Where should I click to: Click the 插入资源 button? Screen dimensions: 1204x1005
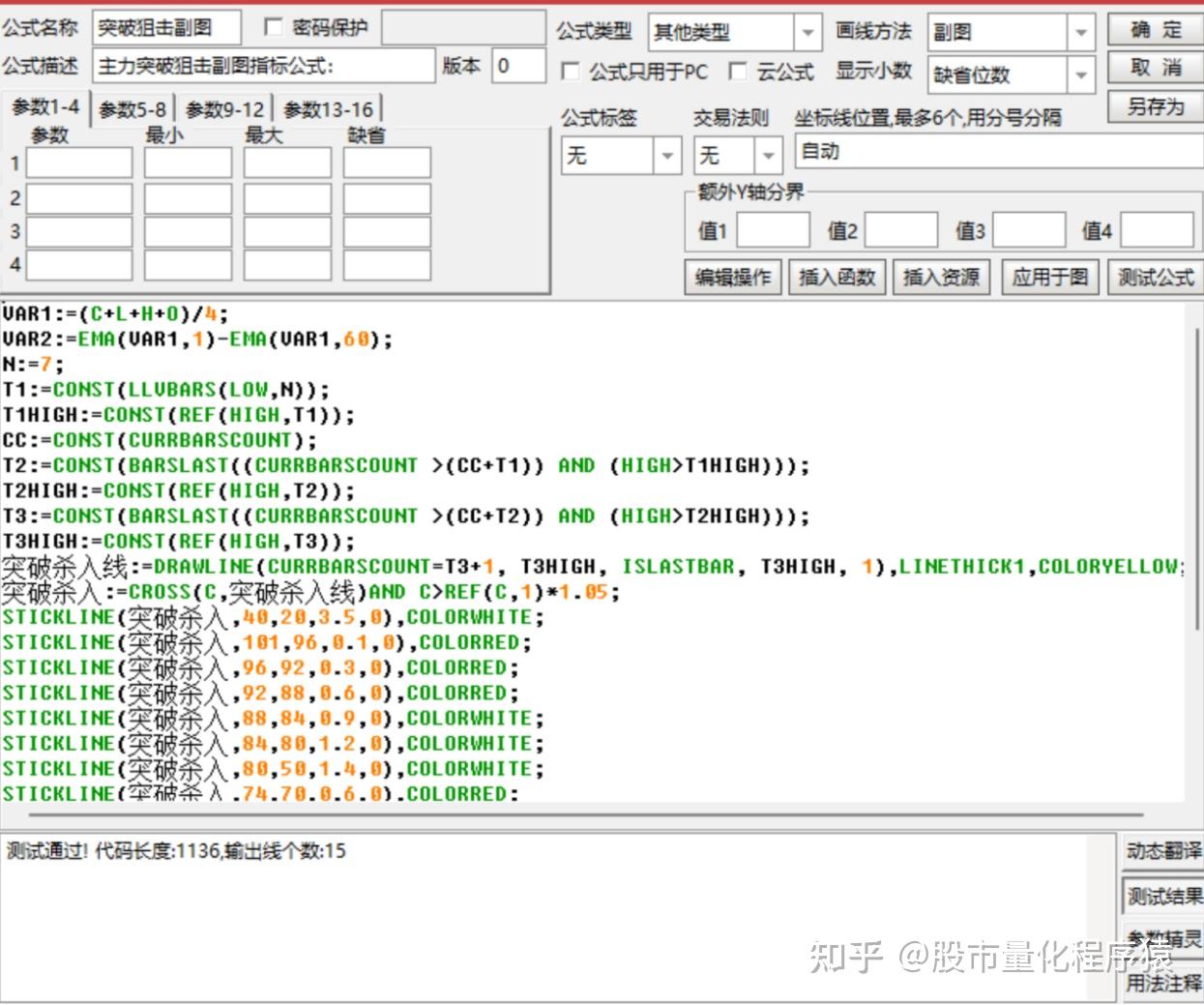942,278
